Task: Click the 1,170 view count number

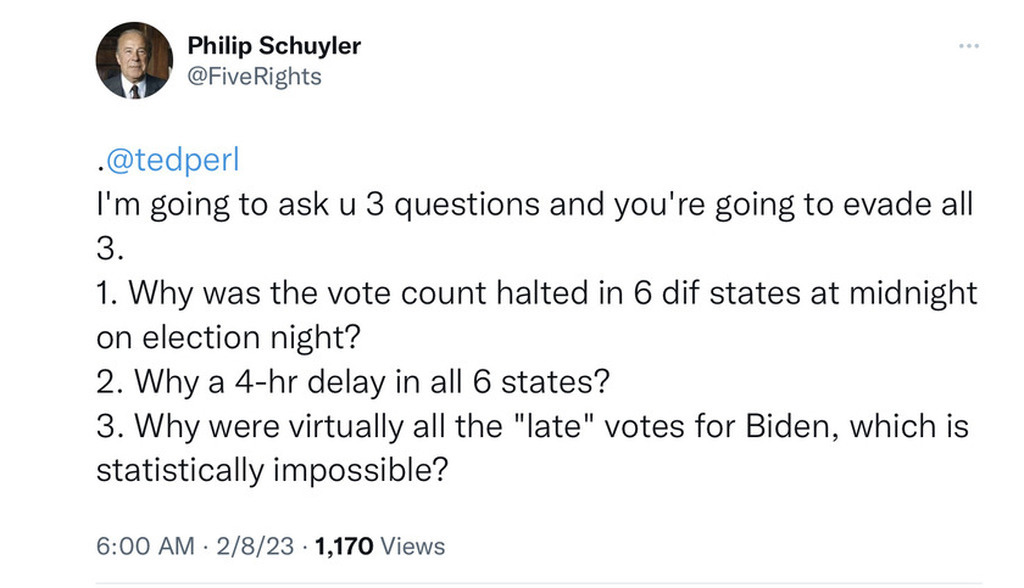Action: (x=344, y=546)
